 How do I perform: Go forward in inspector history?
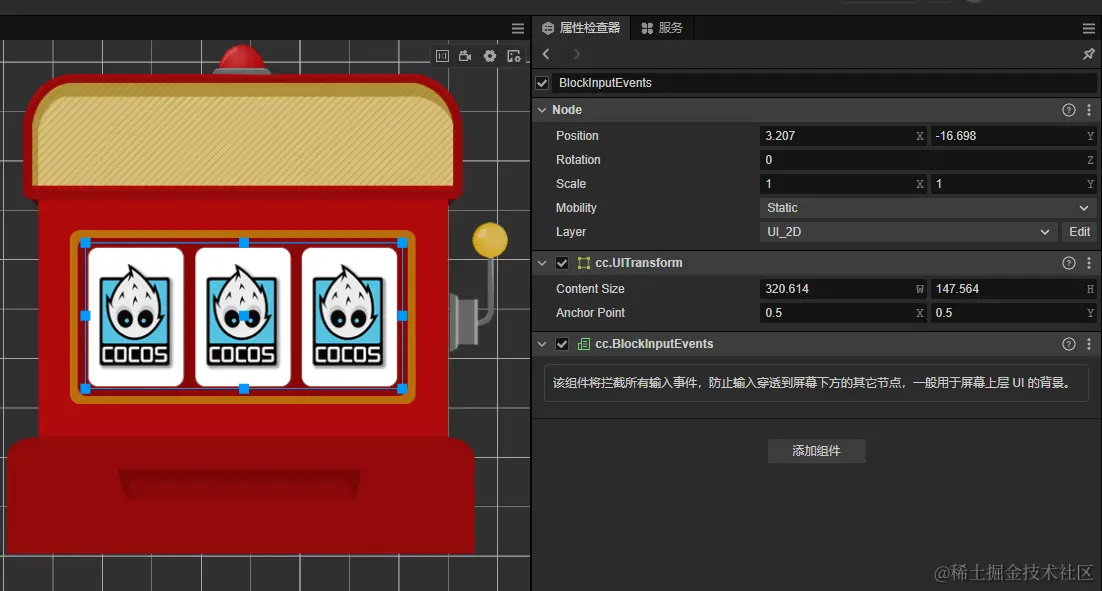(x=576, y=54)
